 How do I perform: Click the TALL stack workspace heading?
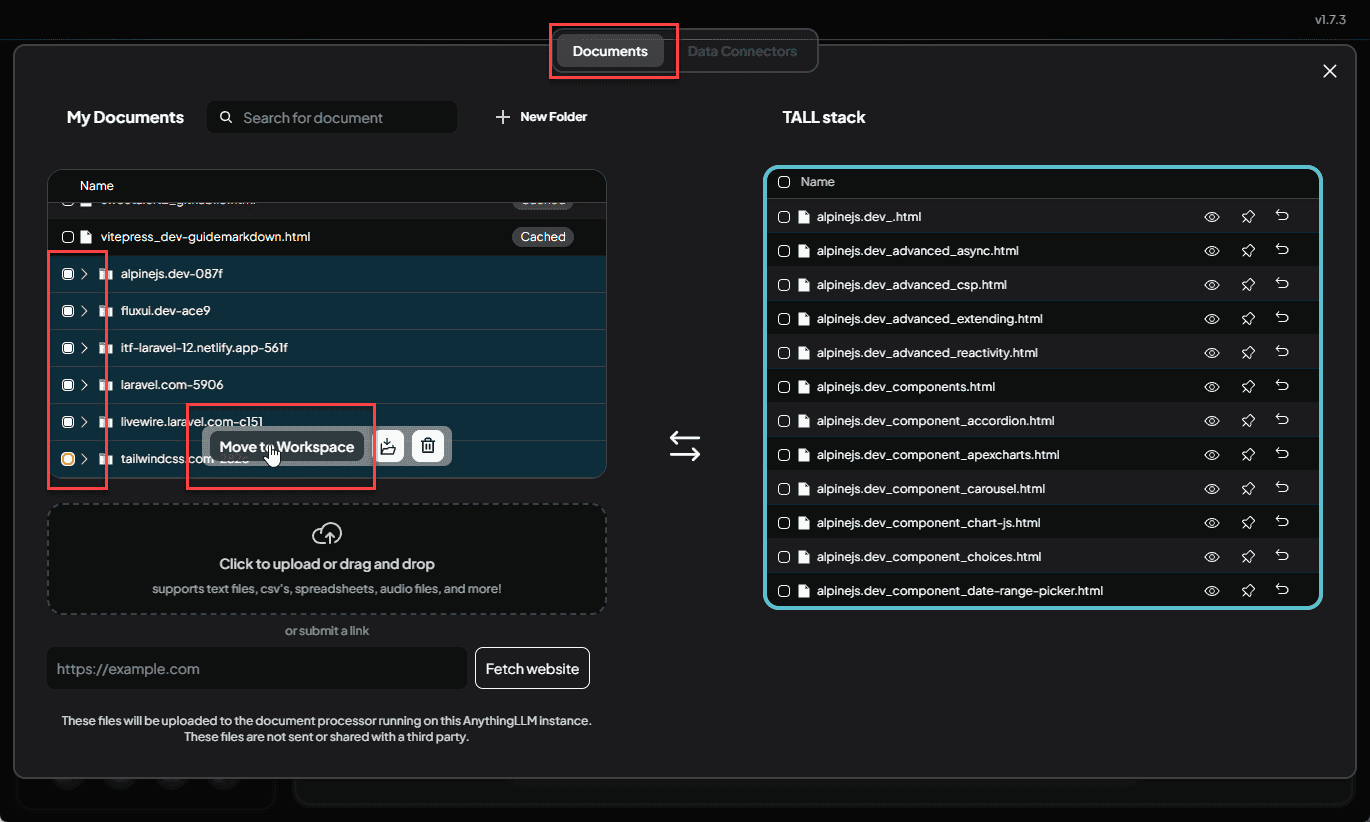824,117
